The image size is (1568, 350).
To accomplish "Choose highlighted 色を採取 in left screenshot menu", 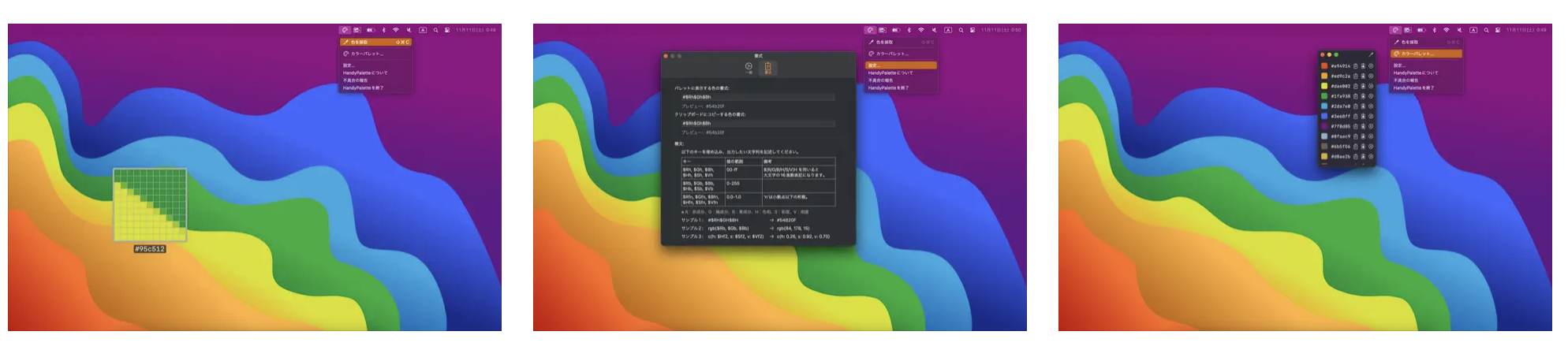I will (x=375, y=42).
